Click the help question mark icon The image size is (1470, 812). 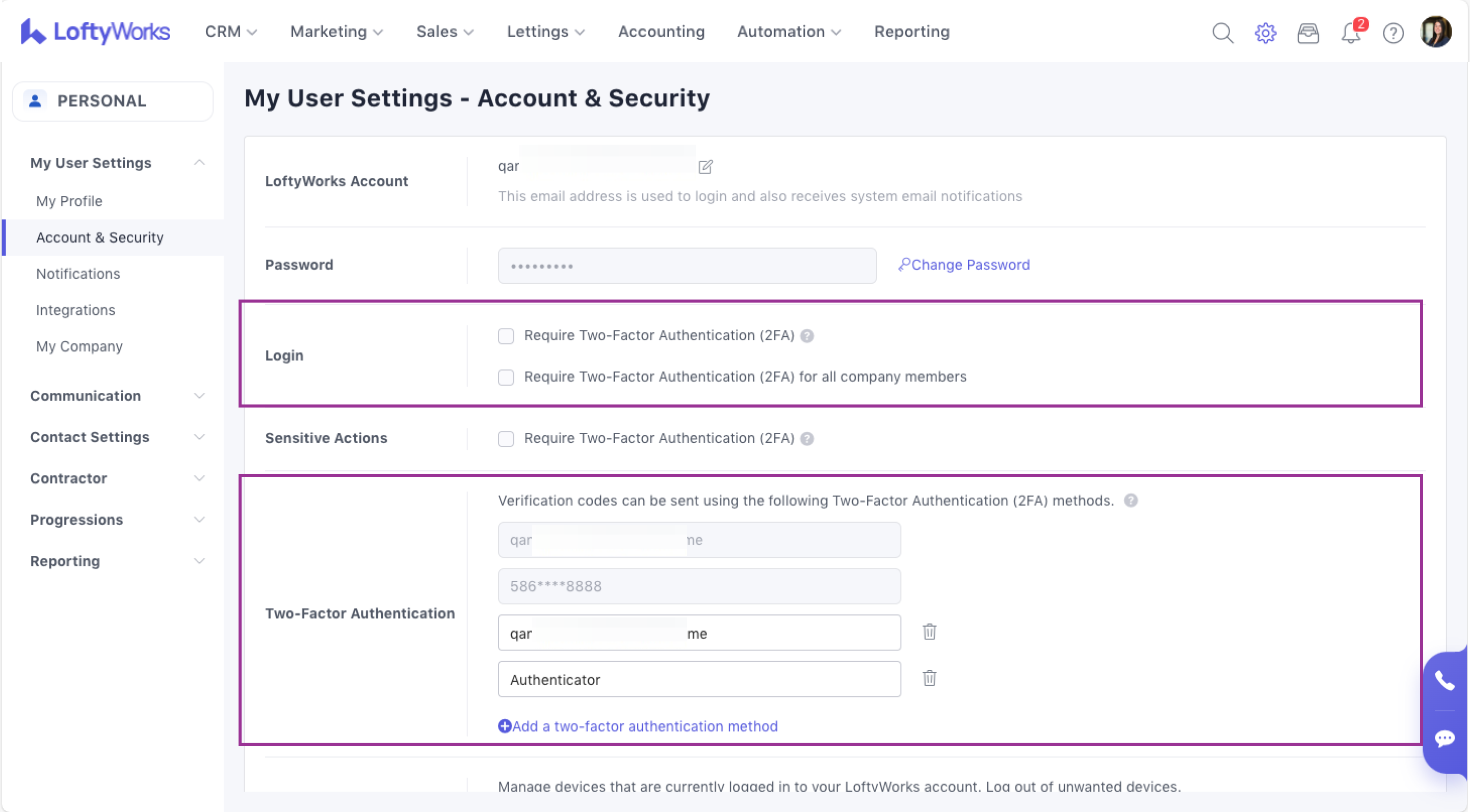point(1393,33)
